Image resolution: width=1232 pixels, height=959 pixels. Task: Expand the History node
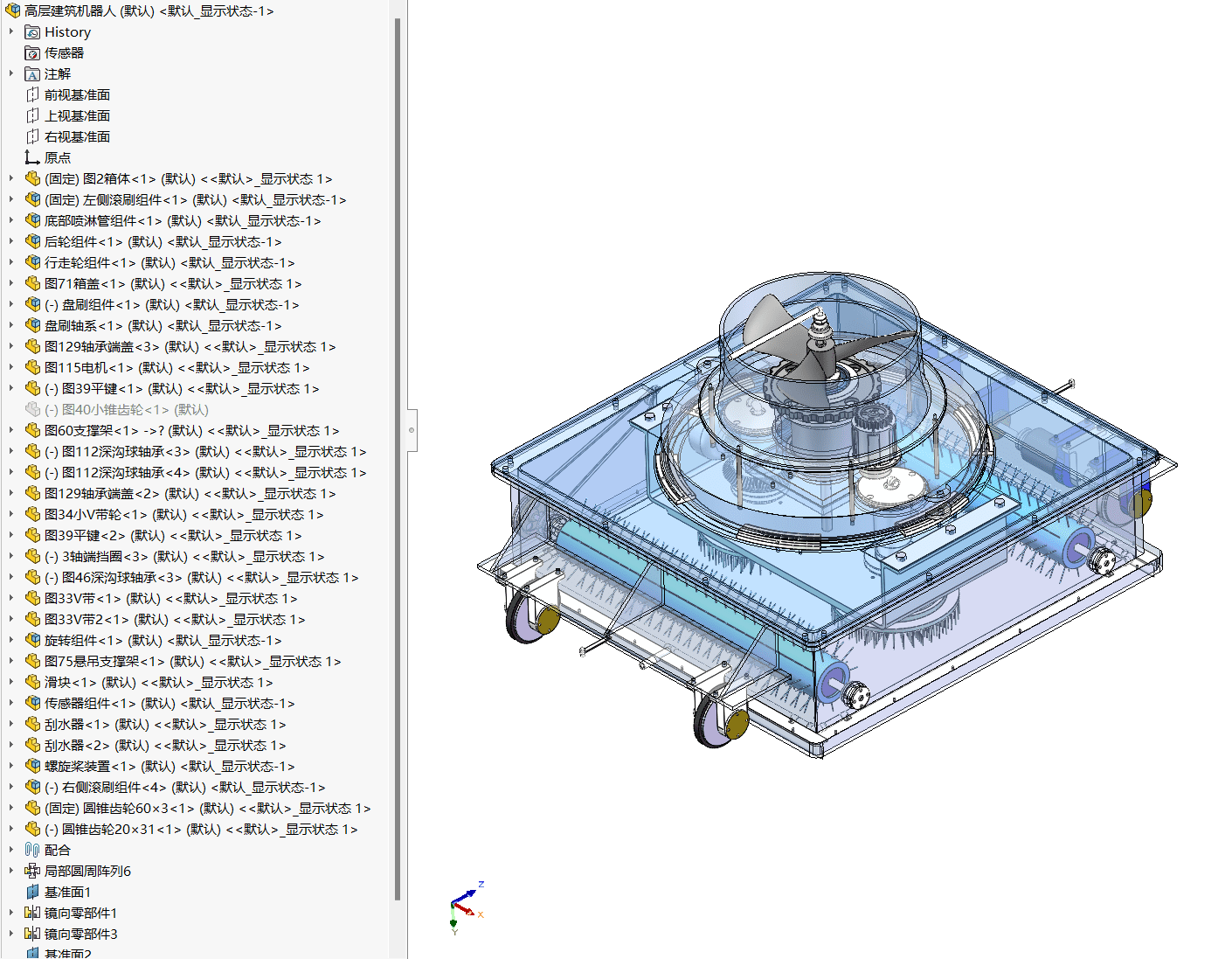coord(11,32)
